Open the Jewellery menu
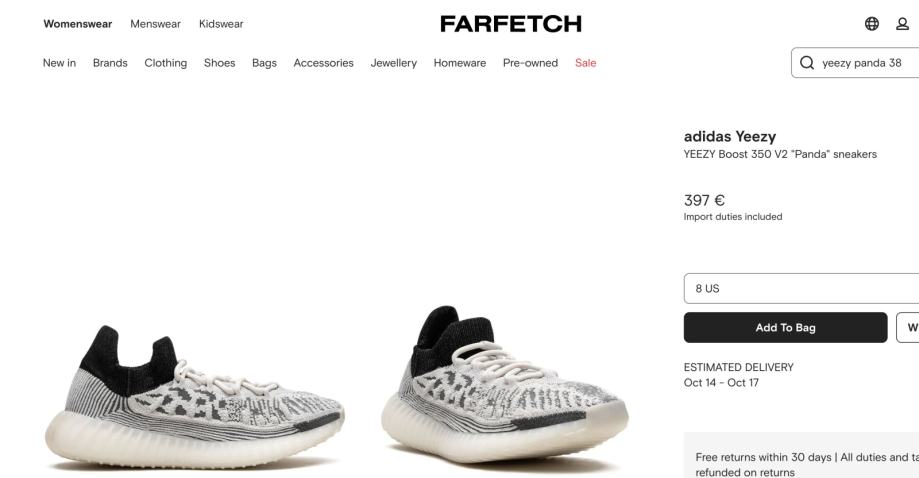The image size is (919, 478). 393,63
